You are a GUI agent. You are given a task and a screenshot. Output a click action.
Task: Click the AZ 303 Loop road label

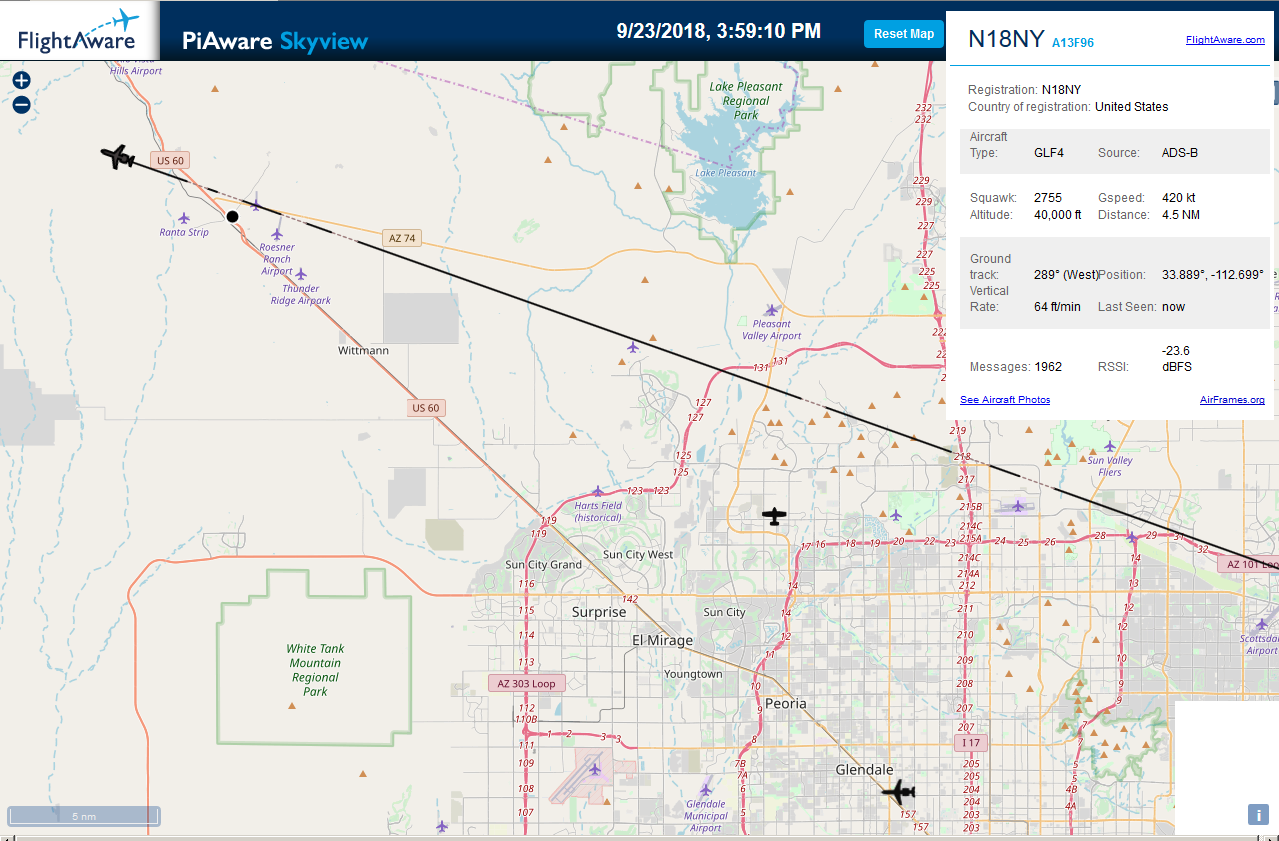click(527, 684)
